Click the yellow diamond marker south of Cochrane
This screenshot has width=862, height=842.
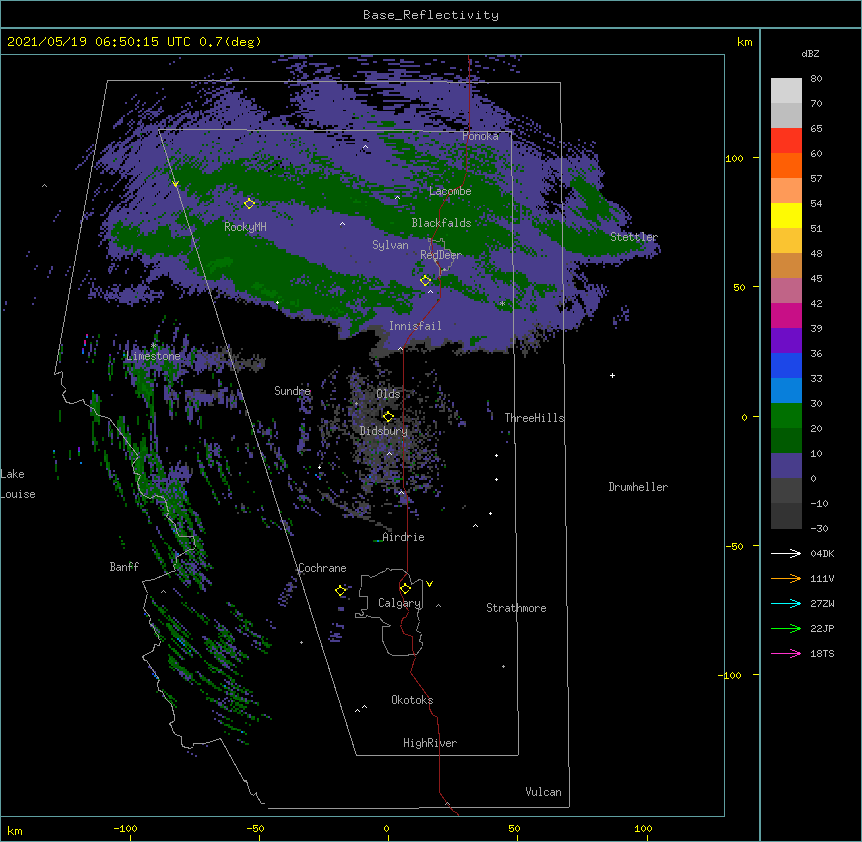(340, 591)
